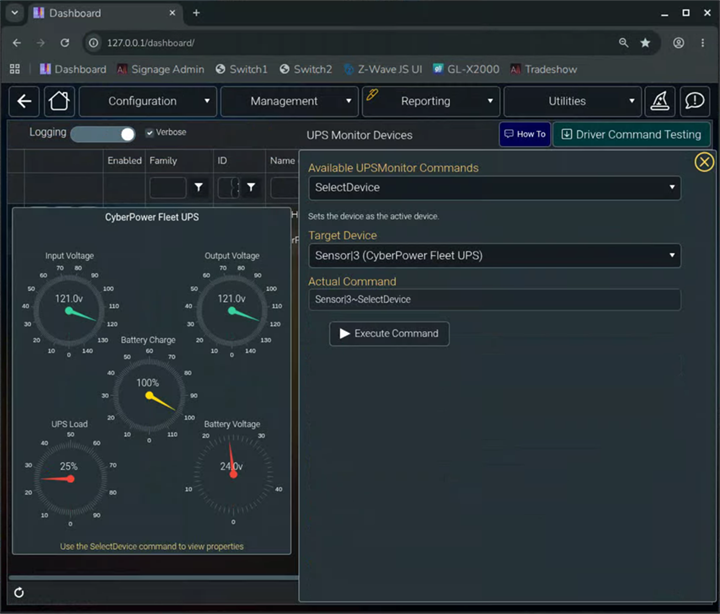Open the Dashboard bookmark

[x=73, y=69]
